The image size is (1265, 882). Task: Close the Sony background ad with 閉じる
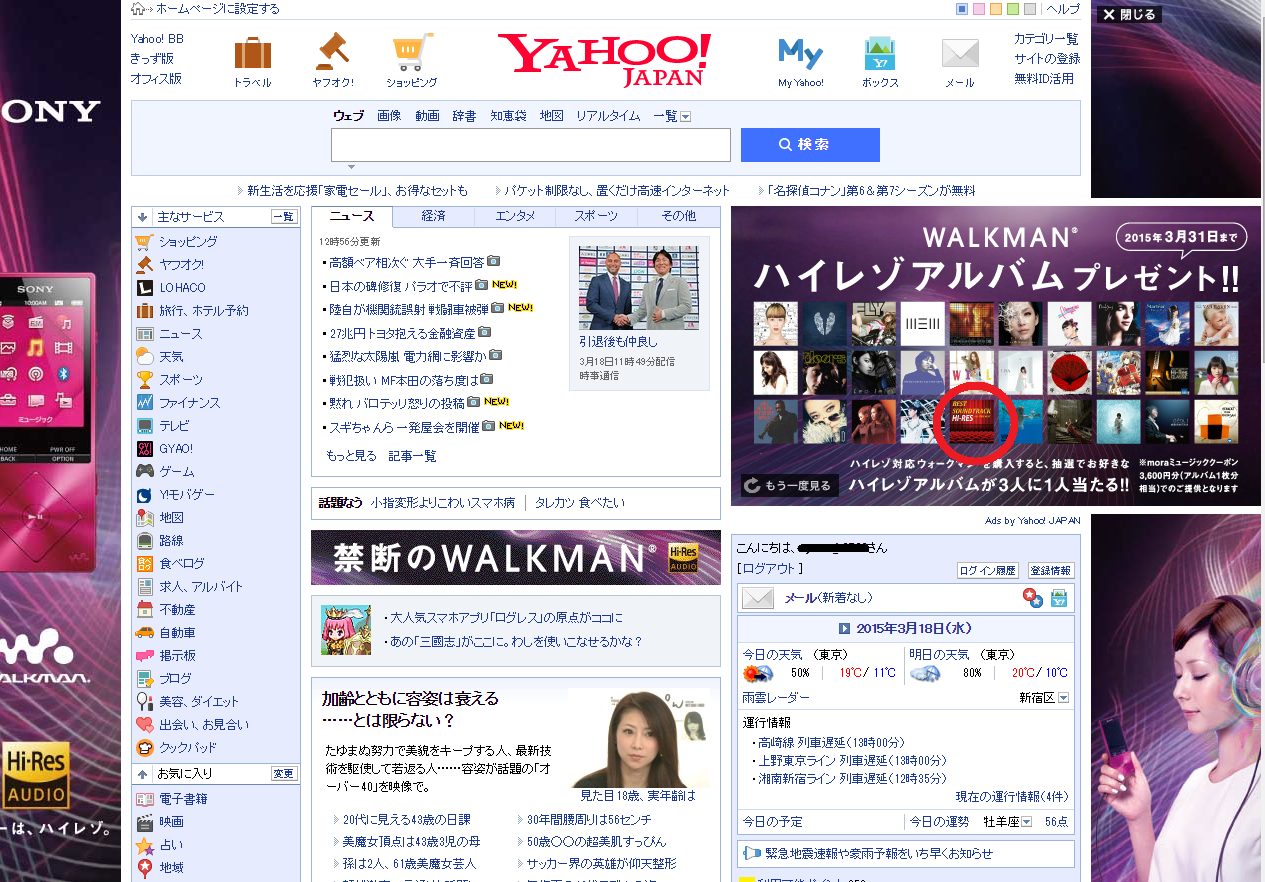(1129, 14)
